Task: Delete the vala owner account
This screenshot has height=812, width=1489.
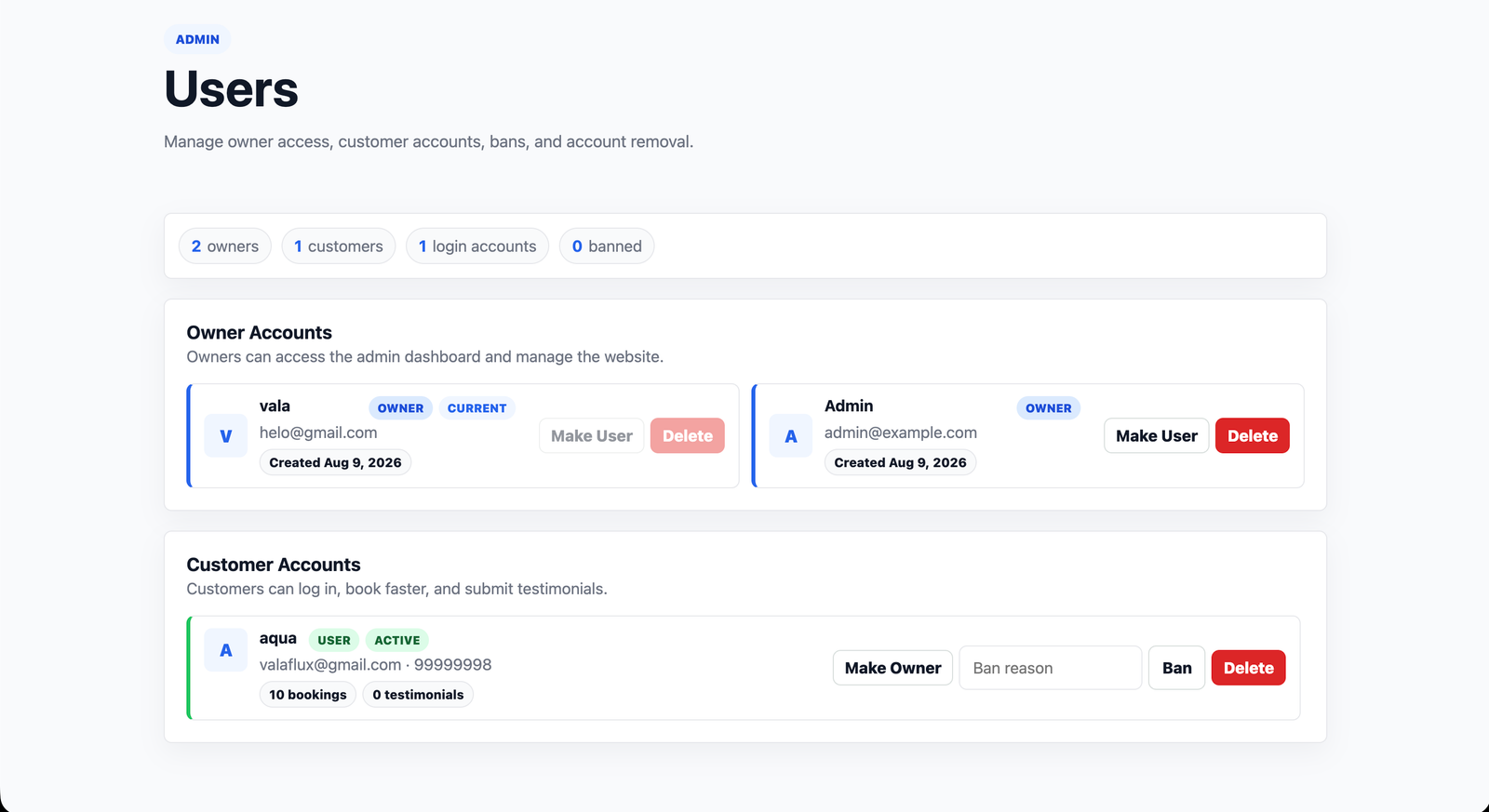Action: tap(688, 435)
